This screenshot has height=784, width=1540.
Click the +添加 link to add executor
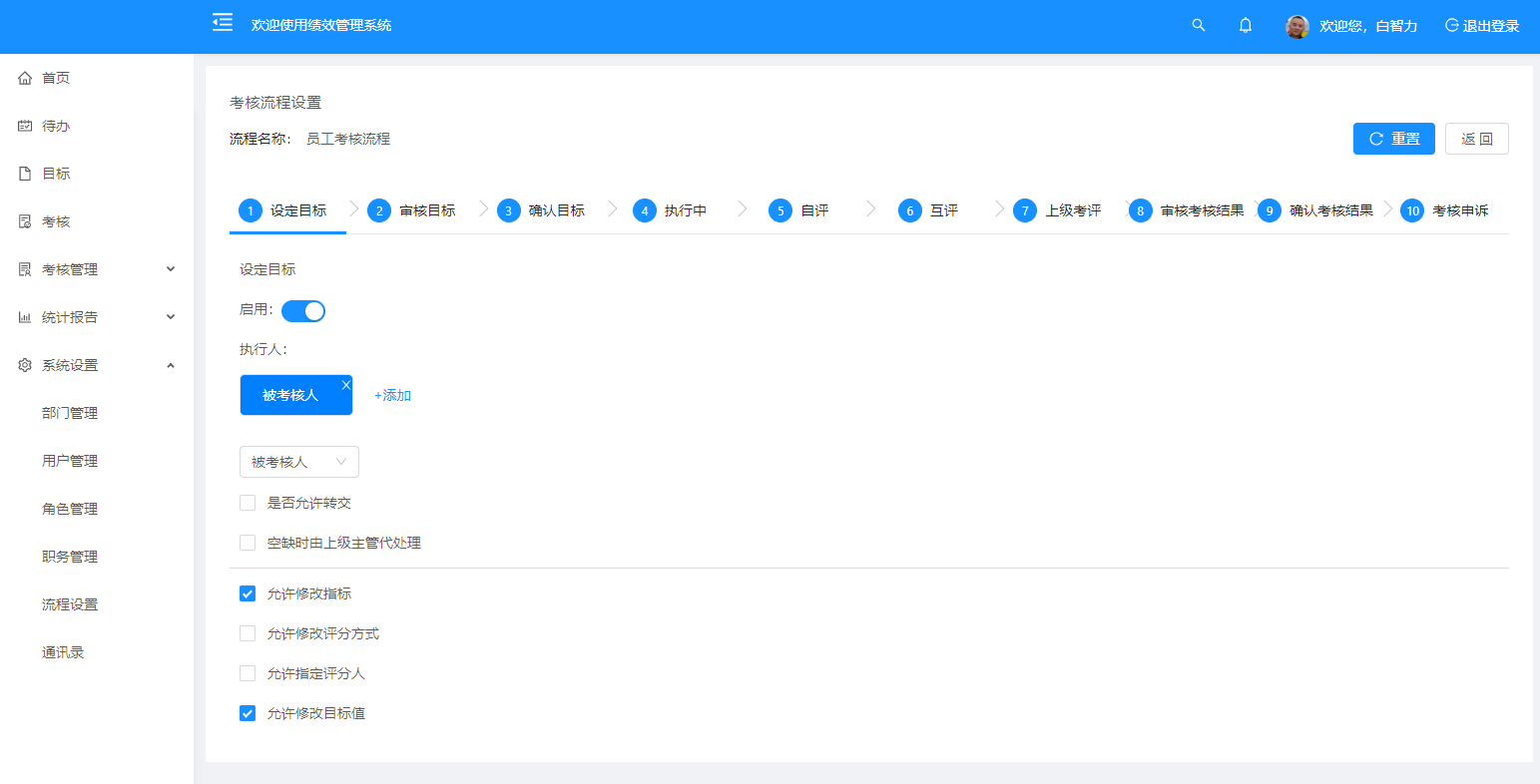coord(392,395)
